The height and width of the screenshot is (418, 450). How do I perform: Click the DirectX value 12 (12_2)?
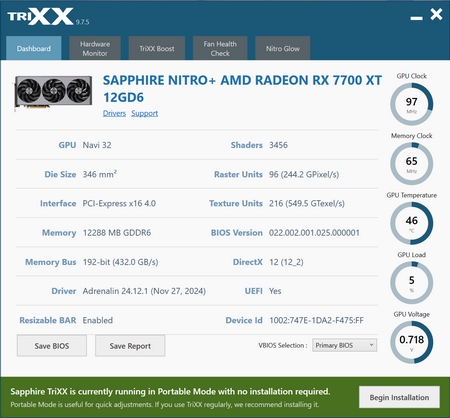[x=286, y=262]
